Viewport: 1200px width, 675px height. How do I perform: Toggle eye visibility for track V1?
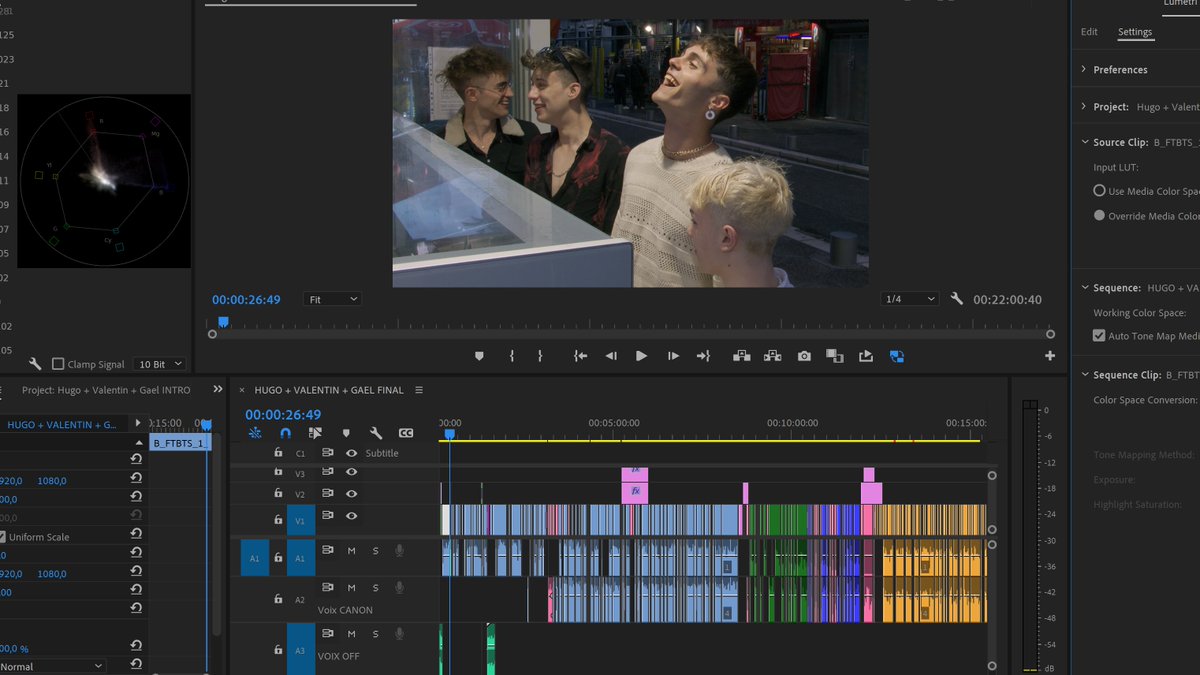tap(351, 516)
